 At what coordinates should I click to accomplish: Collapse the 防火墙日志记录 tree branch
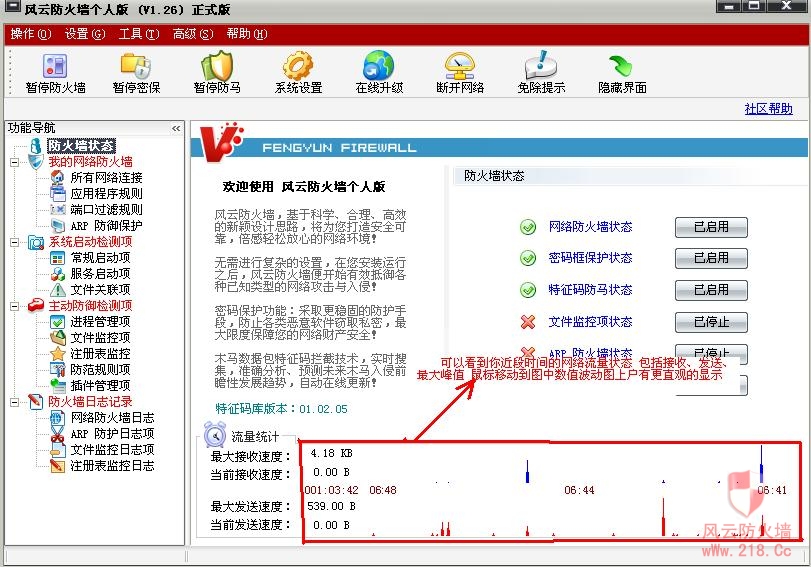[x=14, y=402]
